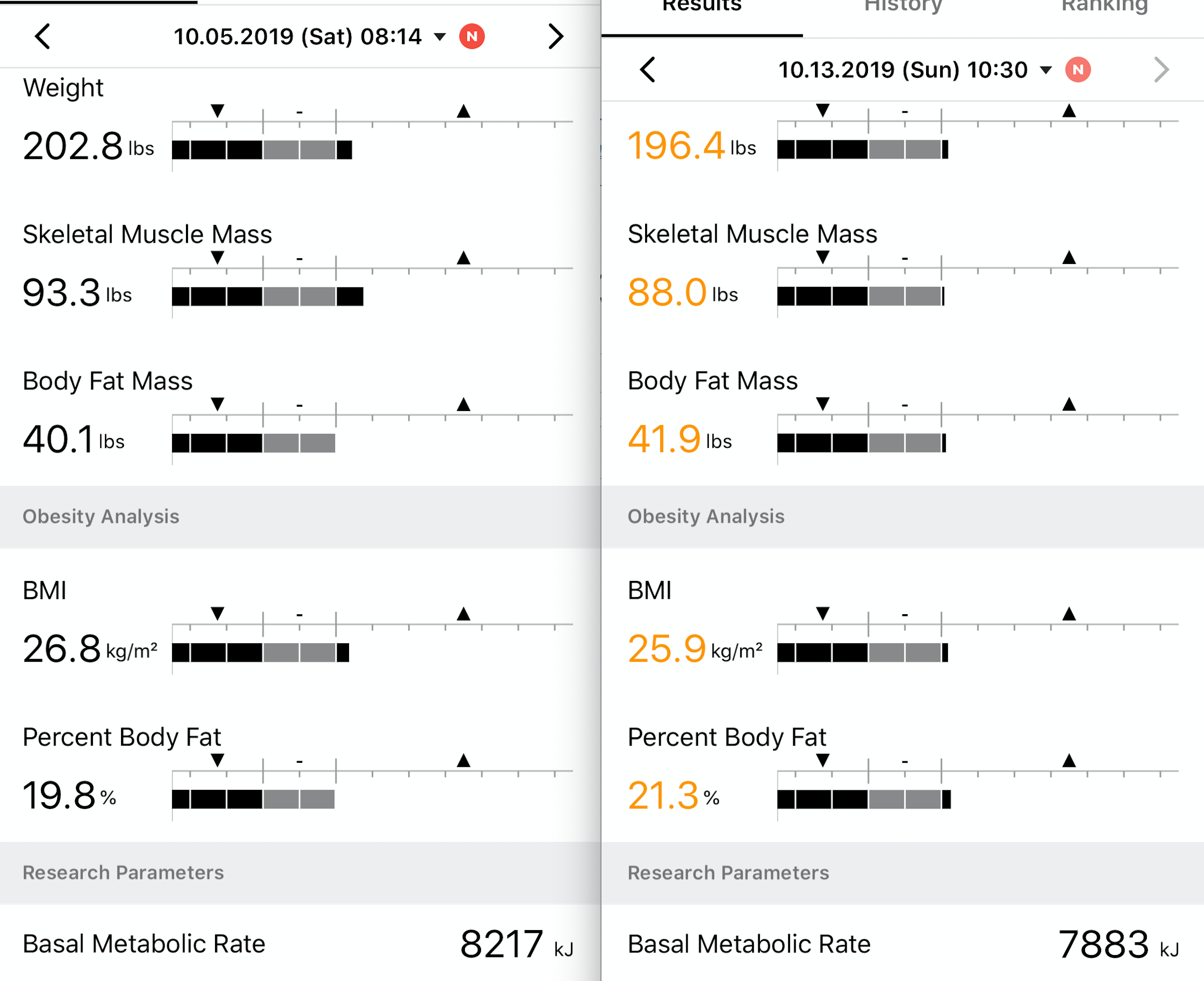
Task: Go to previous result before 10.13.2019
Action: [x=648, y=70]
